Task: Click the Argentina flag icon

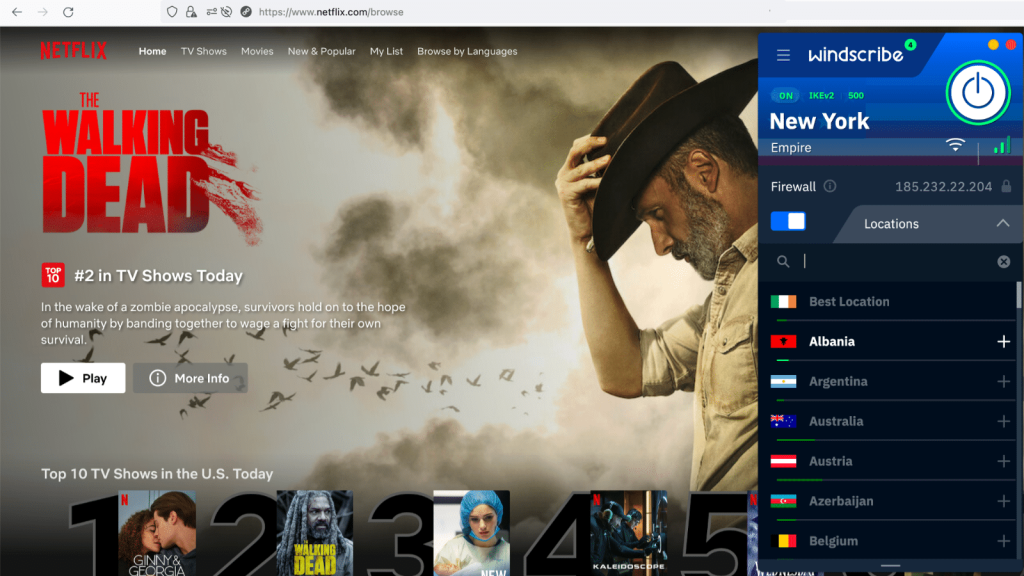Action: (783, 381)
